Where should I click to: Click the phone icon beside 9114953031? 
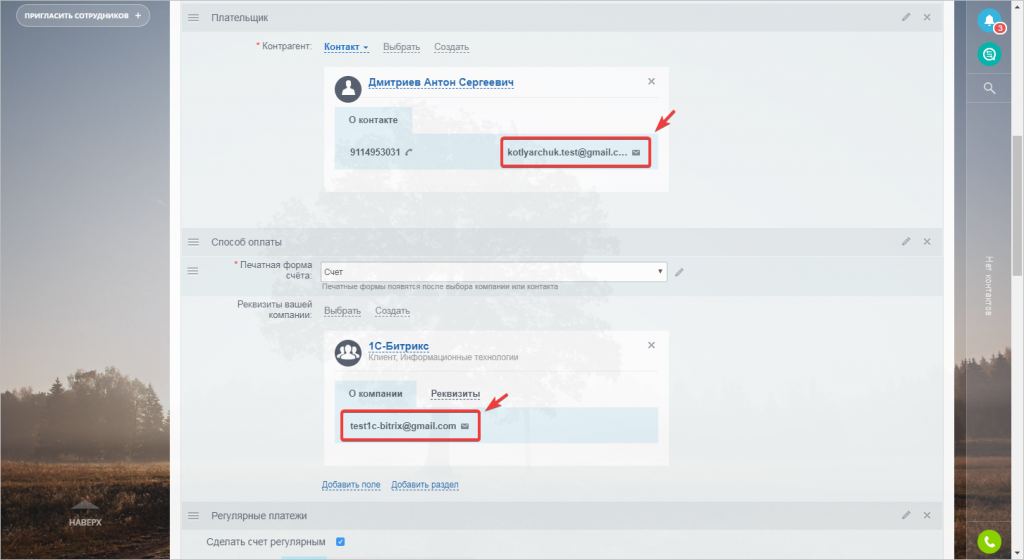click(409, 152)
